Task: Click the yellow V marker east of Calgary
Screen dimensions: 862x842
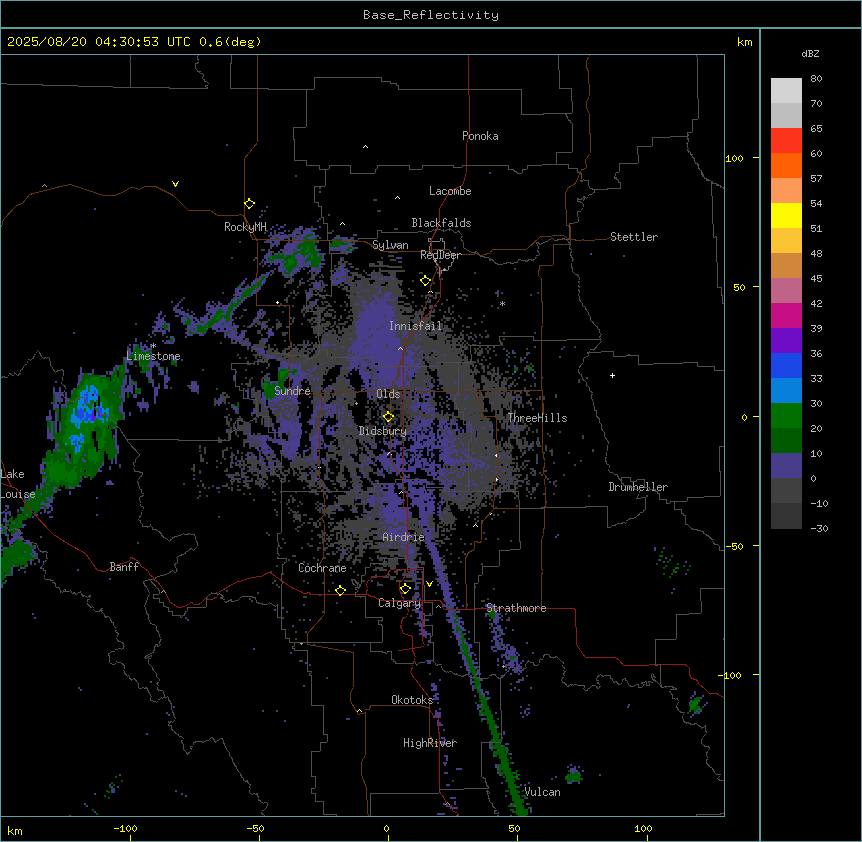Action: pyautogui.click(x=429, y=584)
